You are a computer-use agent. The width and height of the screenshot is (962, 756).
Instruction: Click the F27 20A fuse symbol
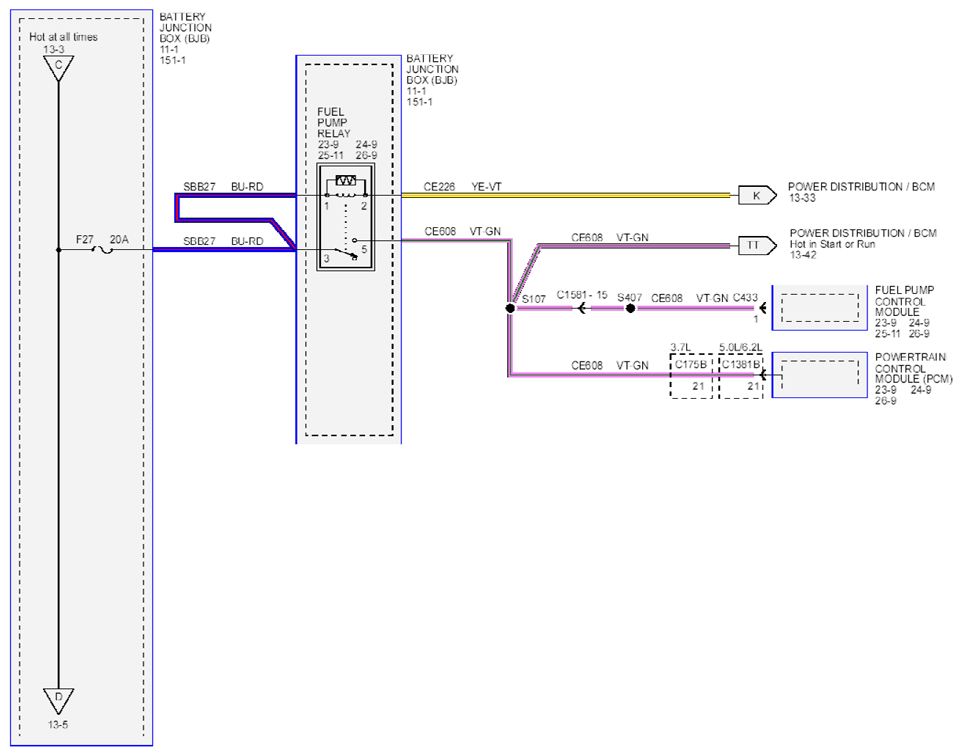[x=102, y=250]
